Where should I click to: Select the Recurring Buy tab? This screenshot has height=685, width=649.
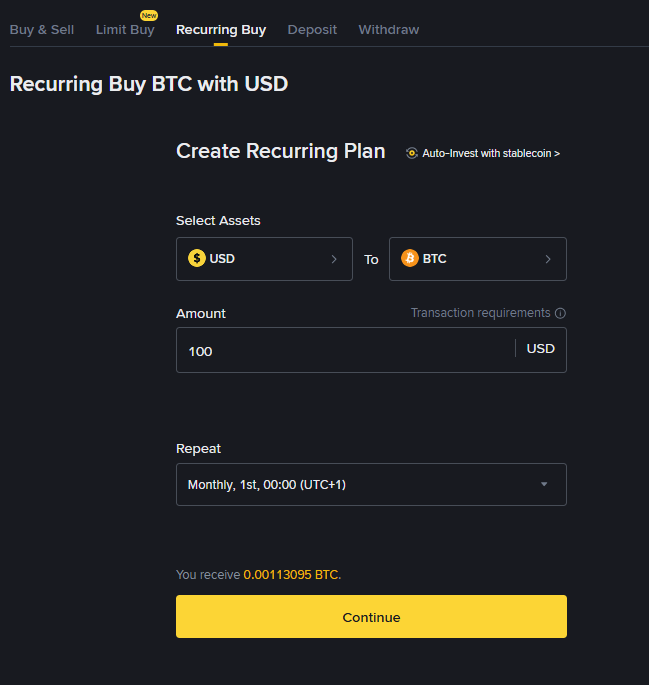(221, 30)
